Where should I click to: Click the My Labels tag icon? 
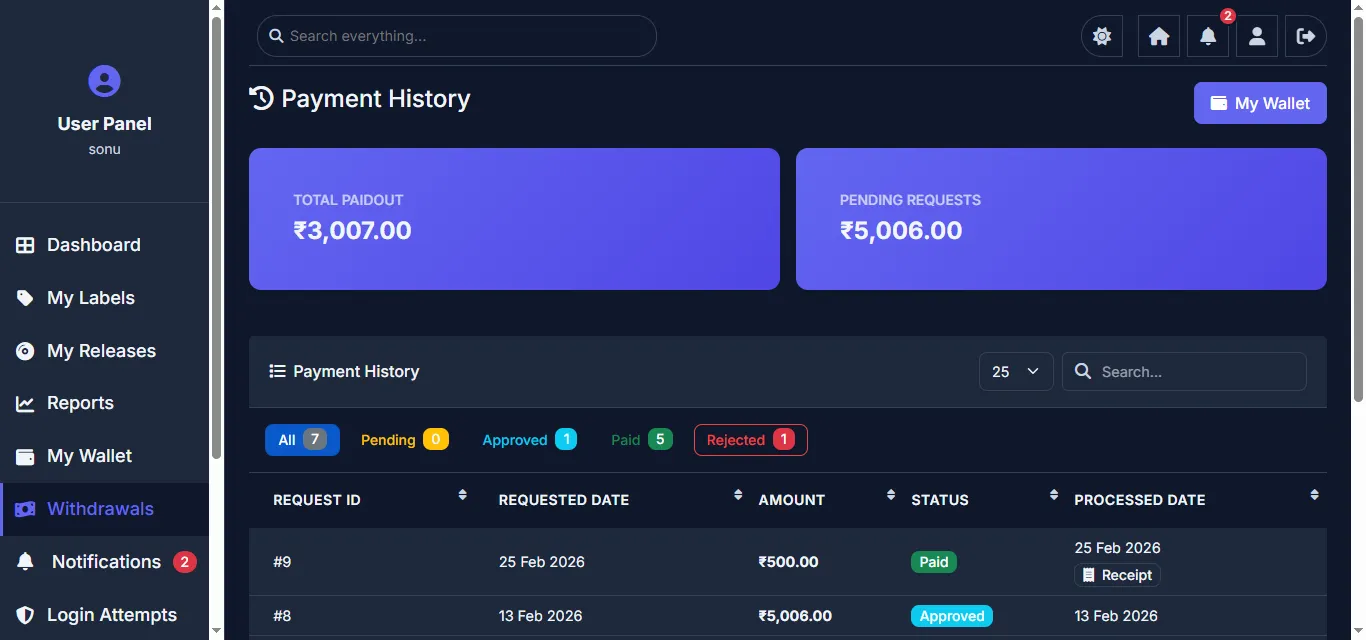[26, 298]
